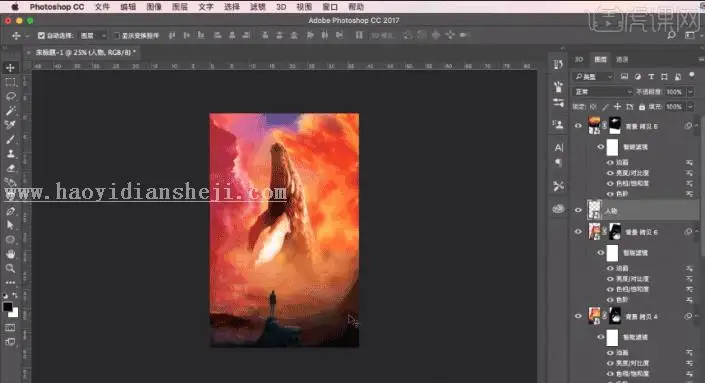Open the three-dots Edit Toolbar button

(10, 282)
